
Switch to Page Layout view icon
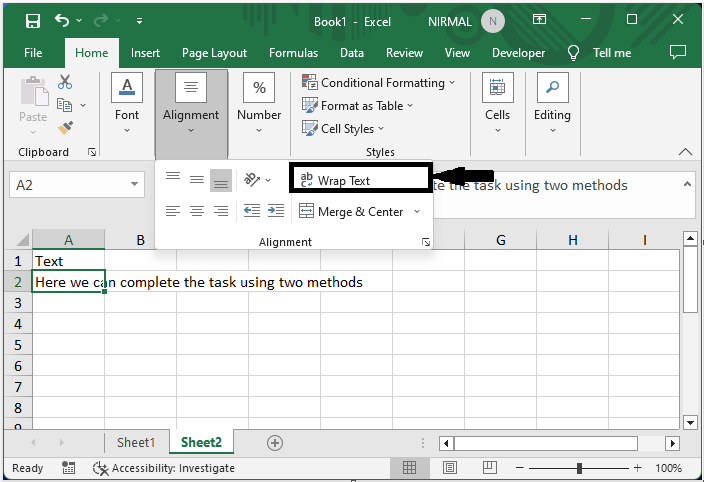pyautogui.click(x=450, y=468)
